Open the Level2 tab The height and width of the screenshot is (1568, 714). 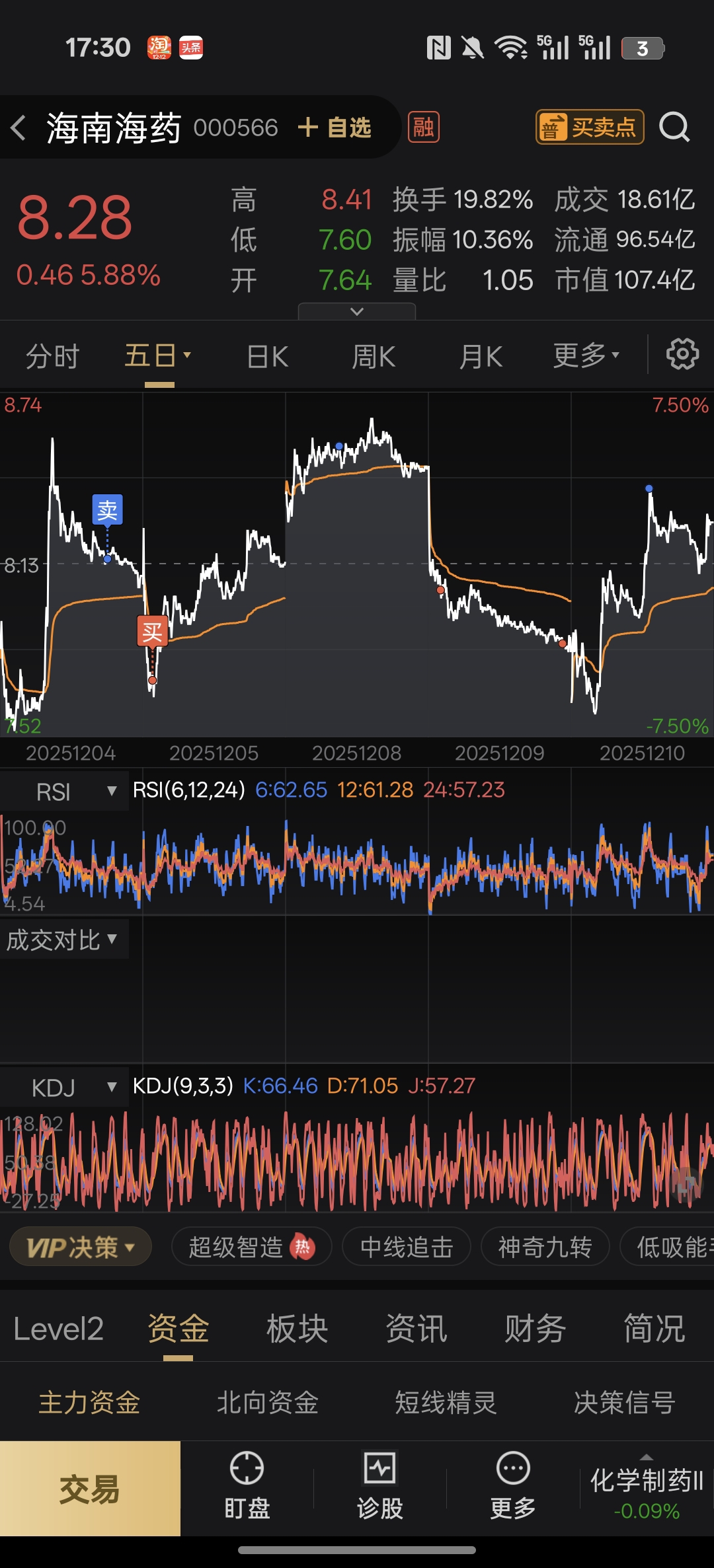(58, 1328)
